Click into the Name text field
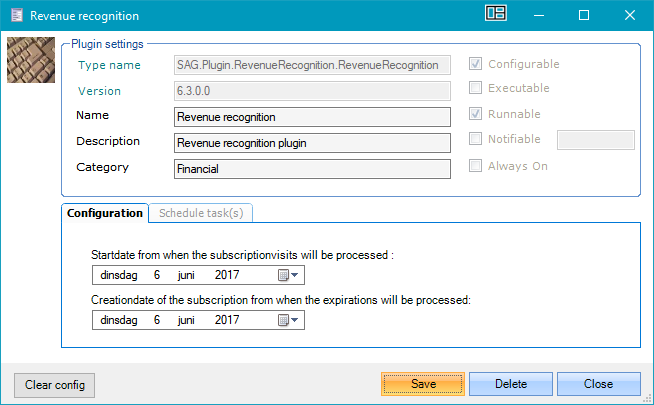 pos(312,116)
